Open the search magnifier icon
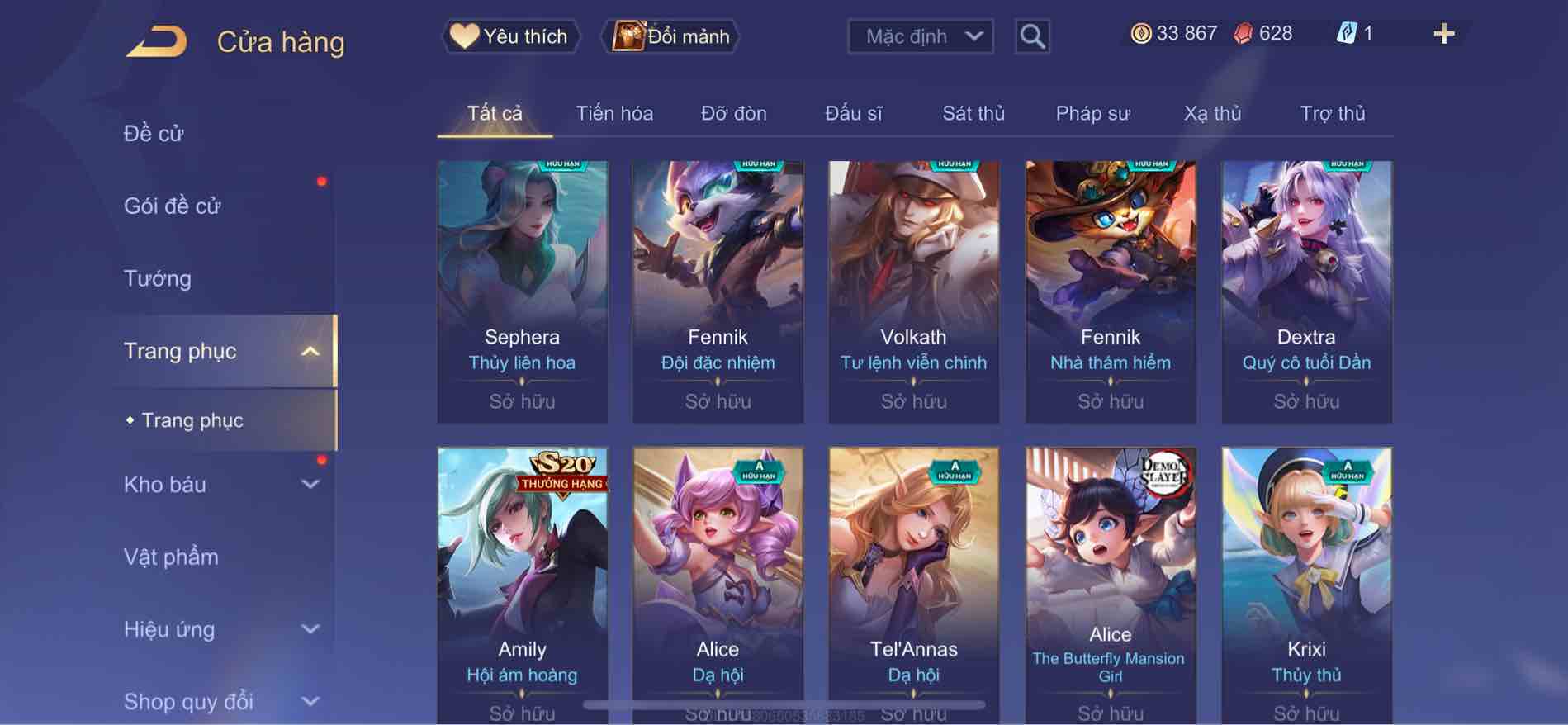This screenshot has height=725, width=1568. point(1032,36)
